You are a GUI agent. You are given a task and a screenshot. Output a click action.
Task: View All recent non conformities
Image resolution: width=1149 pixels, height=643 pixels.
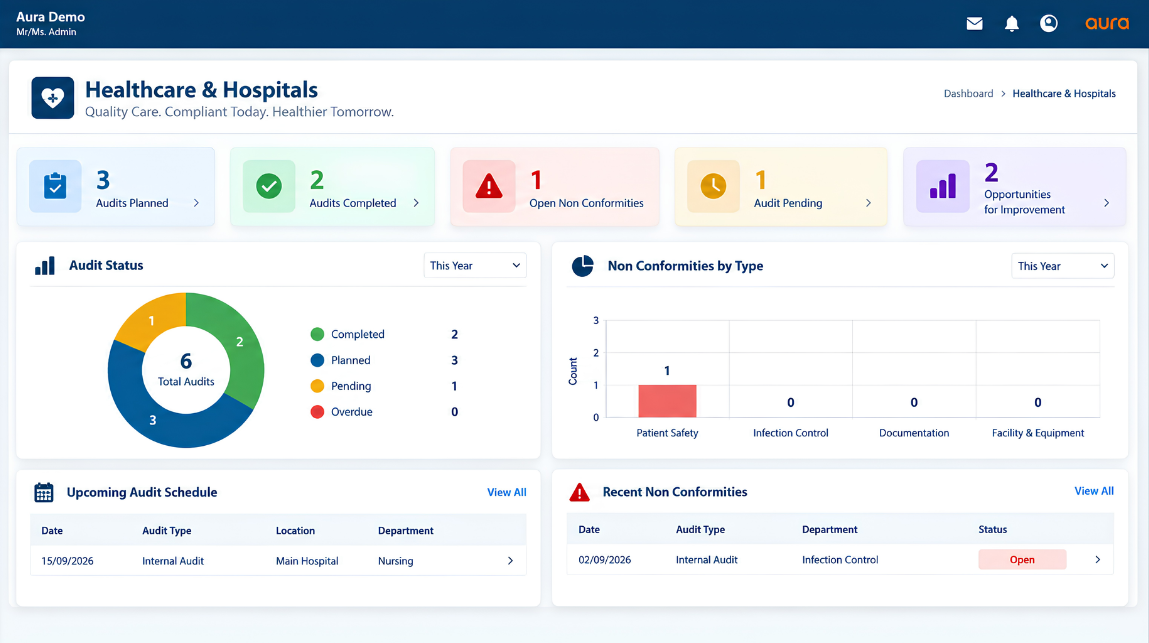click(1094, 491)
